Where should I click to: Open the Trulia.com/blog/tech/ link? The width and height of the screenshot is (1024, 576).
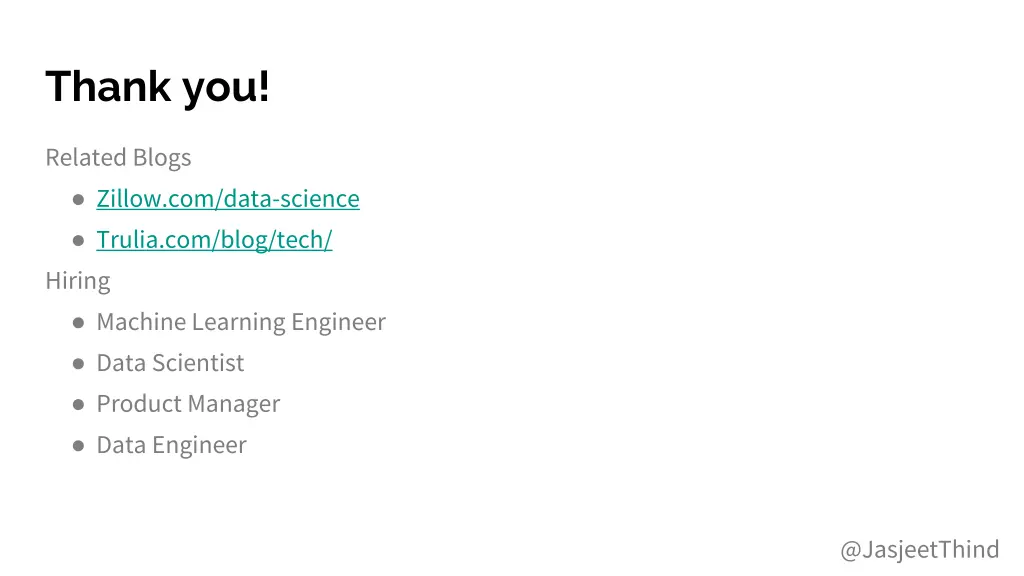[x=214, y=240]
